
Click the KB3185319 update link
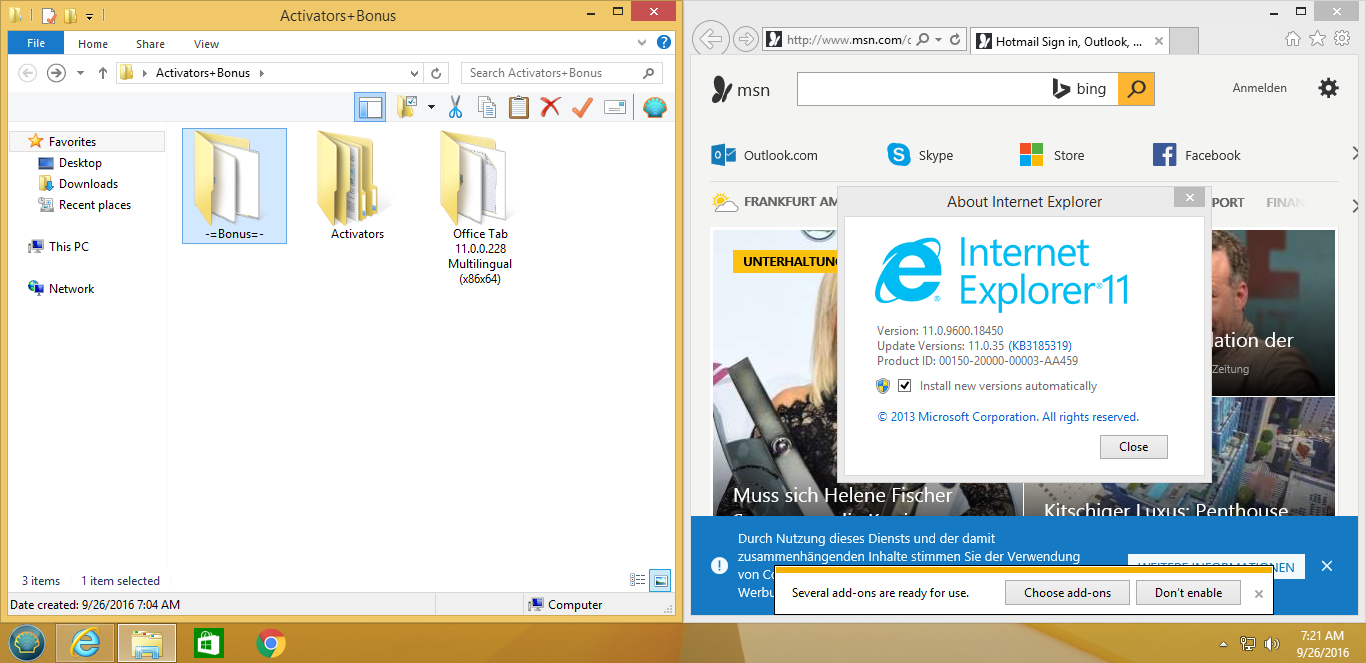point(1040,346)
